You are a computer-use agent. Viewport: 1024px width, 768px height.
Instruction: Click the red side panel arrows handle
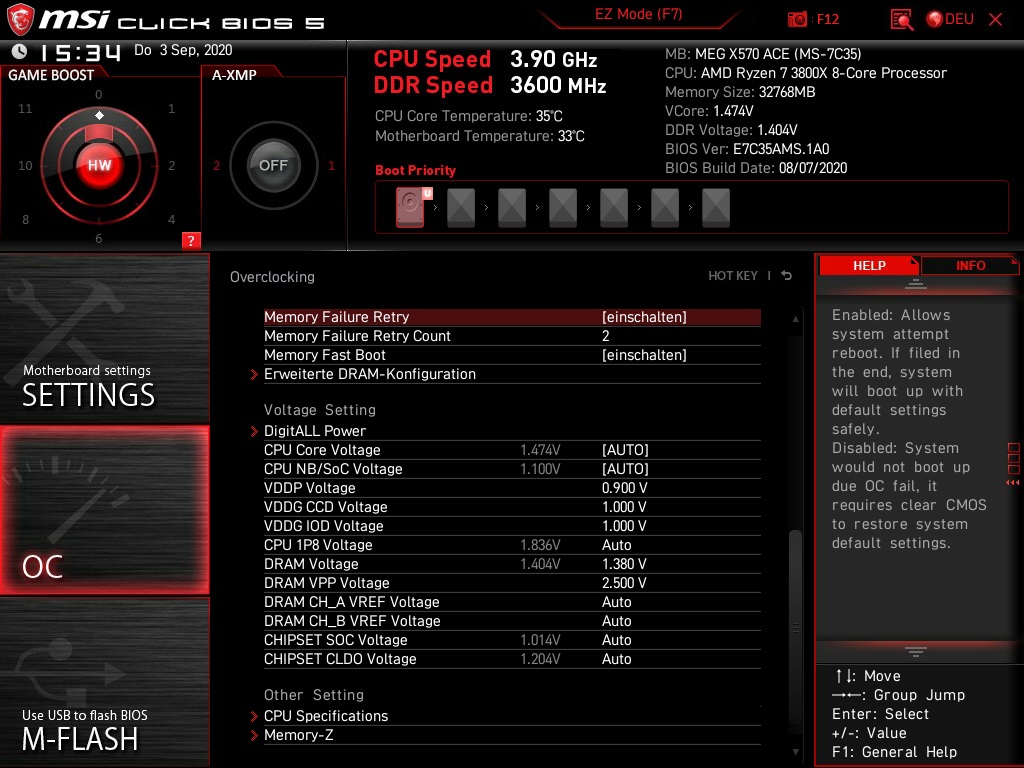click(1013, 483)
